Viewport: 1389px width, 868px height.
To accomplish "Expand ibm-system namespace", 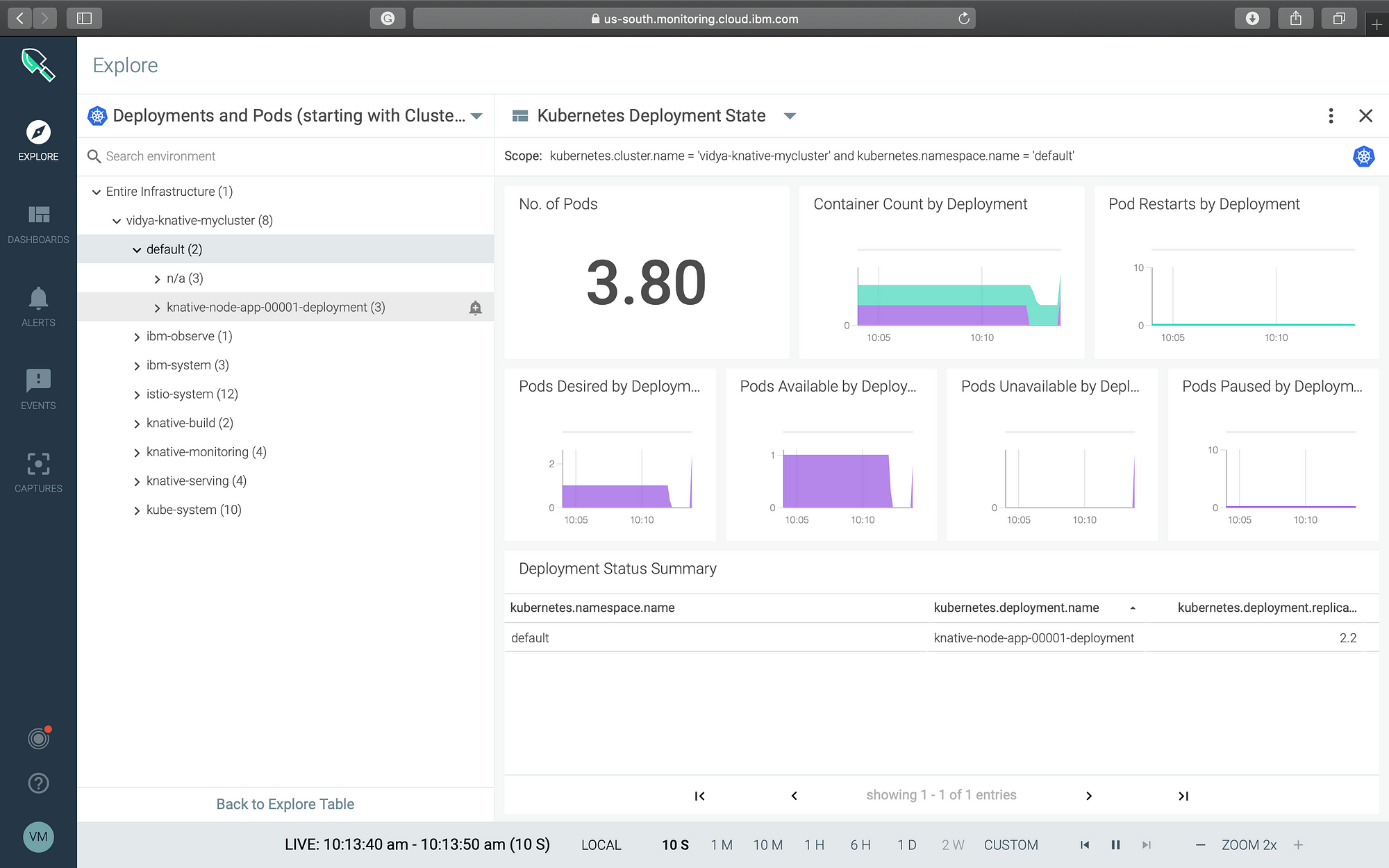I will (x=137, y=366).
